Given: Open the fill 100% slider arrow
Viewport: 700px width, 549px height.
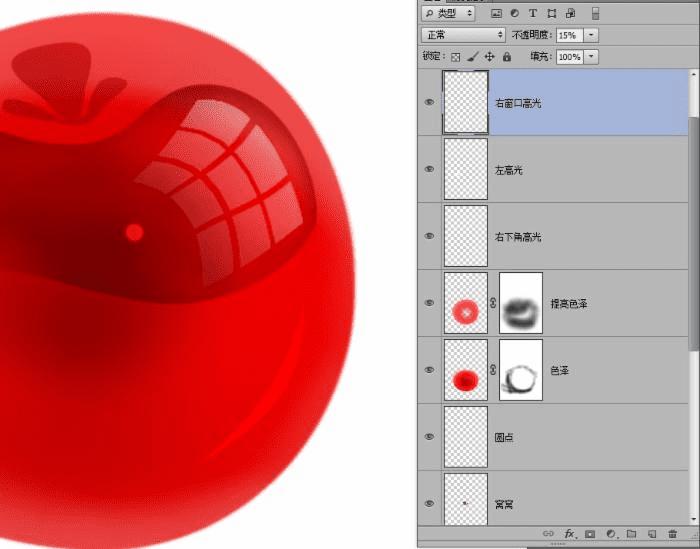Looking at the screenshot, I should coord(591,57).
